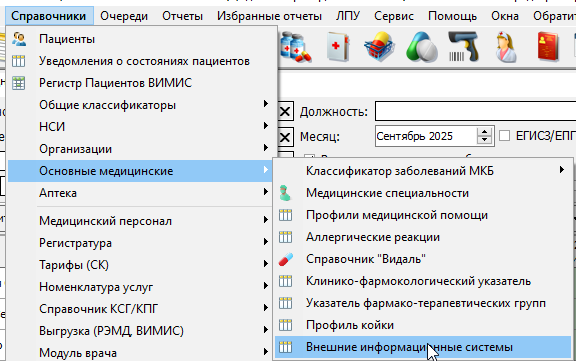
Task: Open the Сервис menu
Action: click(x=394, y=16)
